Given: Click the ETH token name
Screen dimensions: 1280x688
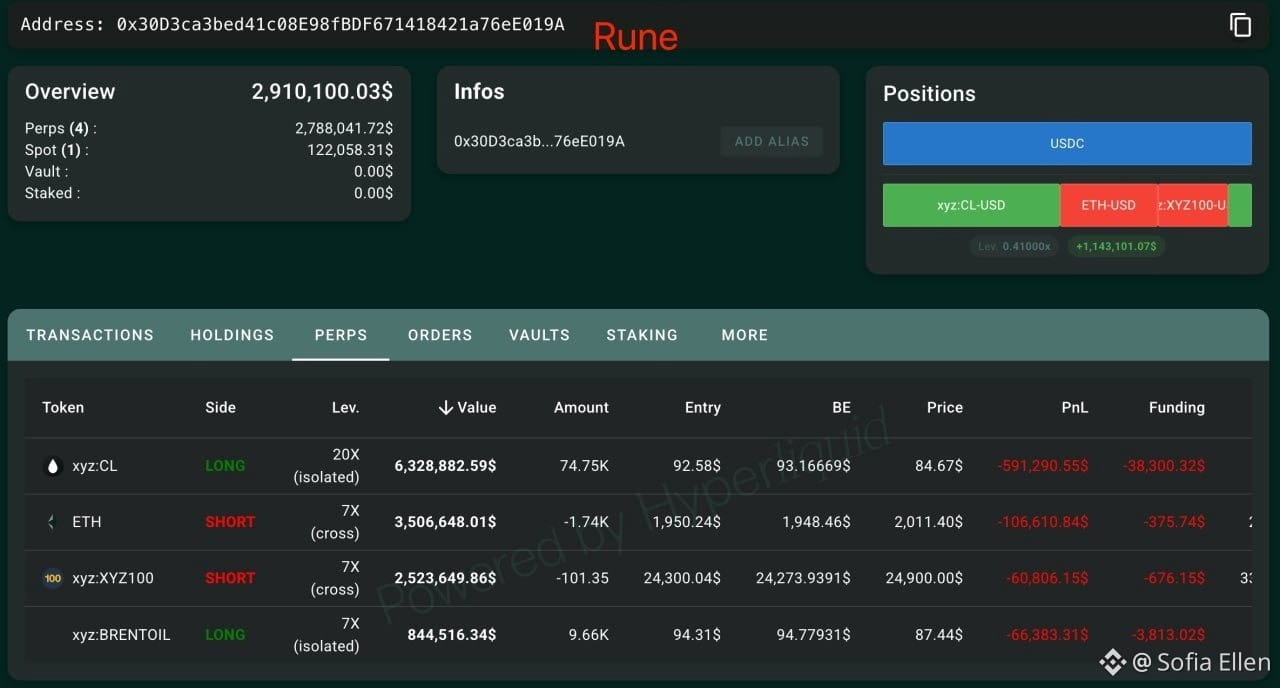Looking at the screenshot, I should click(x=87, y=522).
